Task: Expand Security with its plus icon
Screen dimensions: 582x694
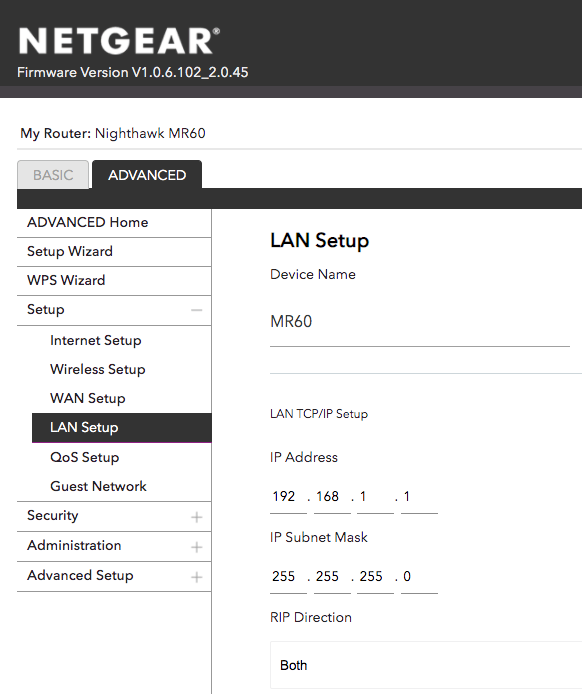Action: pyautogui.click(x=197, y=517)
